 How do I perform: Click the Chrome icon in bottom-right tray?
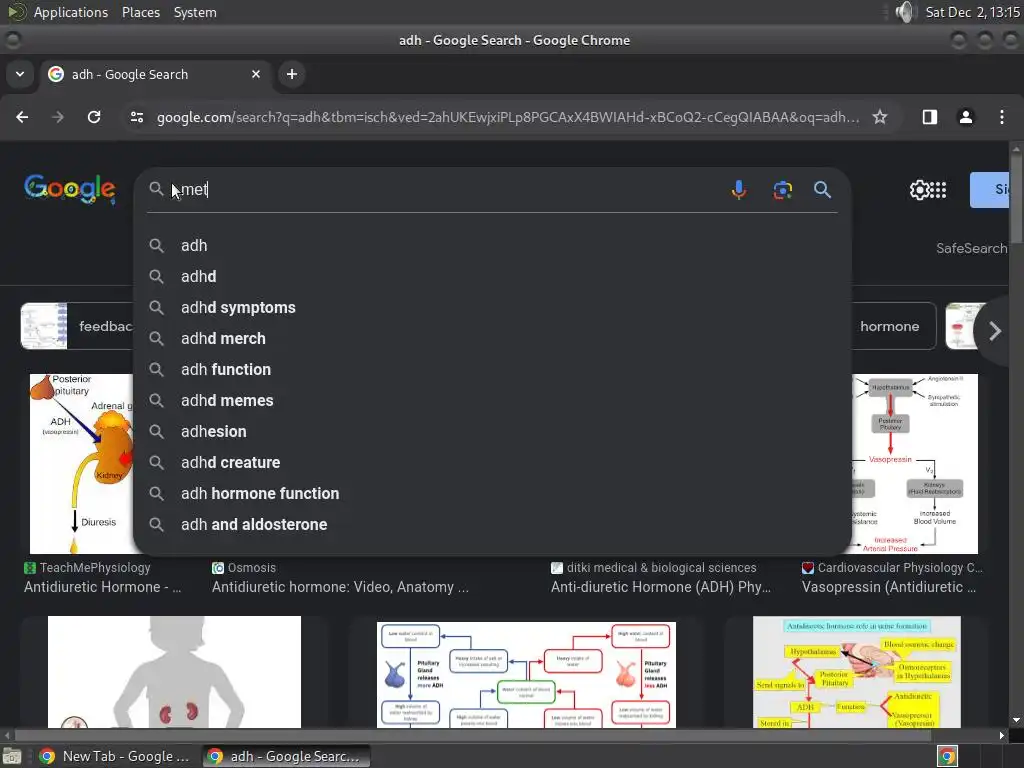coord(947,756)
